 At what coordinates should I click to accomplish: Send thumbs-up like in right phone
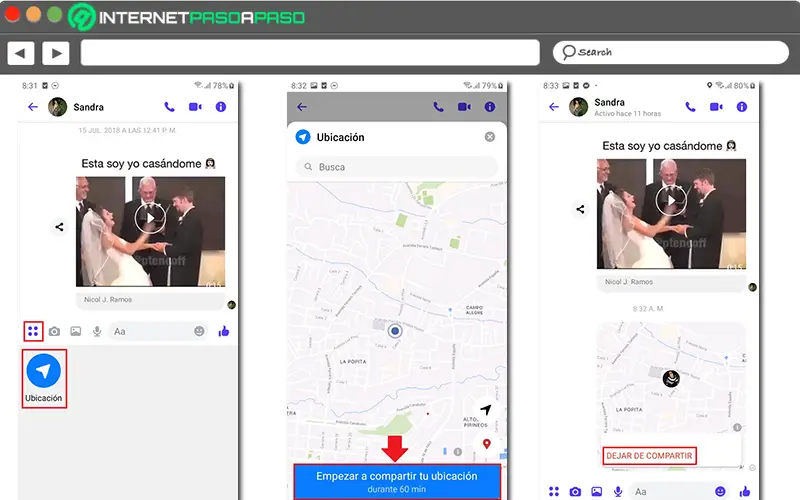tap(745, 491)
